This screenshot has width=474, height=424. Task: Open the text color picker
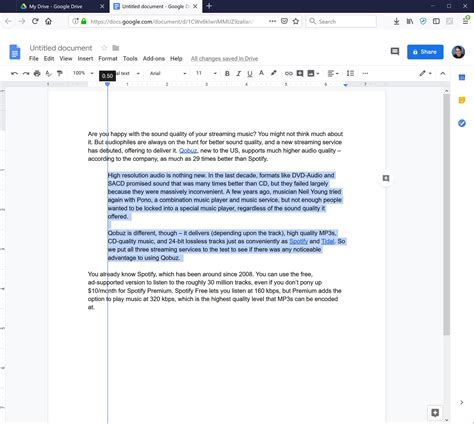pyautogui.click(x=261, y=73)
